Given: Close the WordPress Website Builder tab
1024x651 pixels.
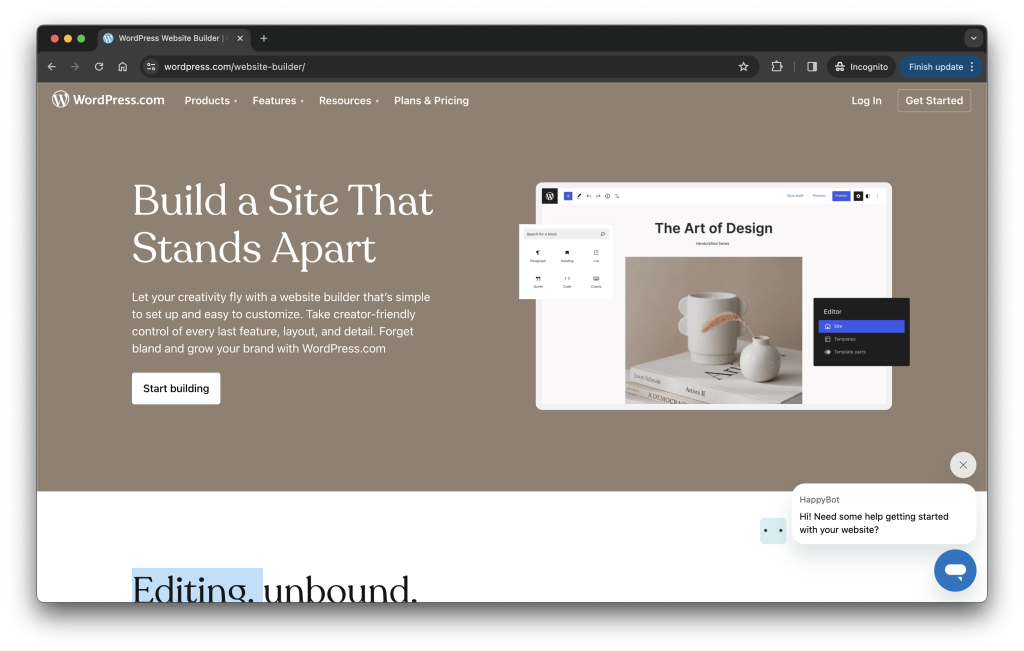Looking at the screenshot, I should (x=240, y=39).
